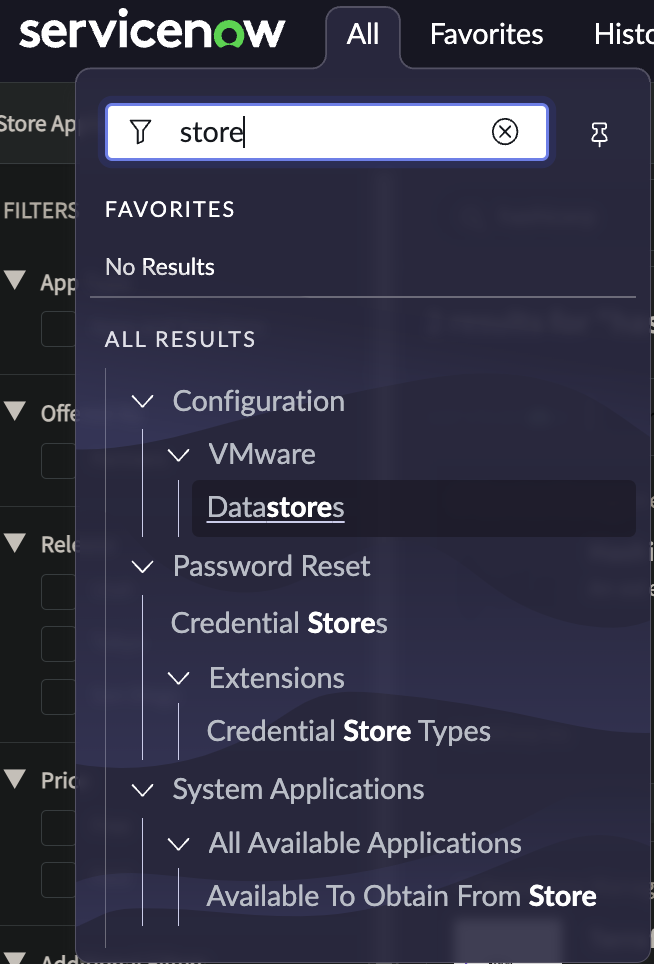This screenshot has width=654, height=964.
Task: Click the filter funnel icon in search box
Action: tap(141, 132)
